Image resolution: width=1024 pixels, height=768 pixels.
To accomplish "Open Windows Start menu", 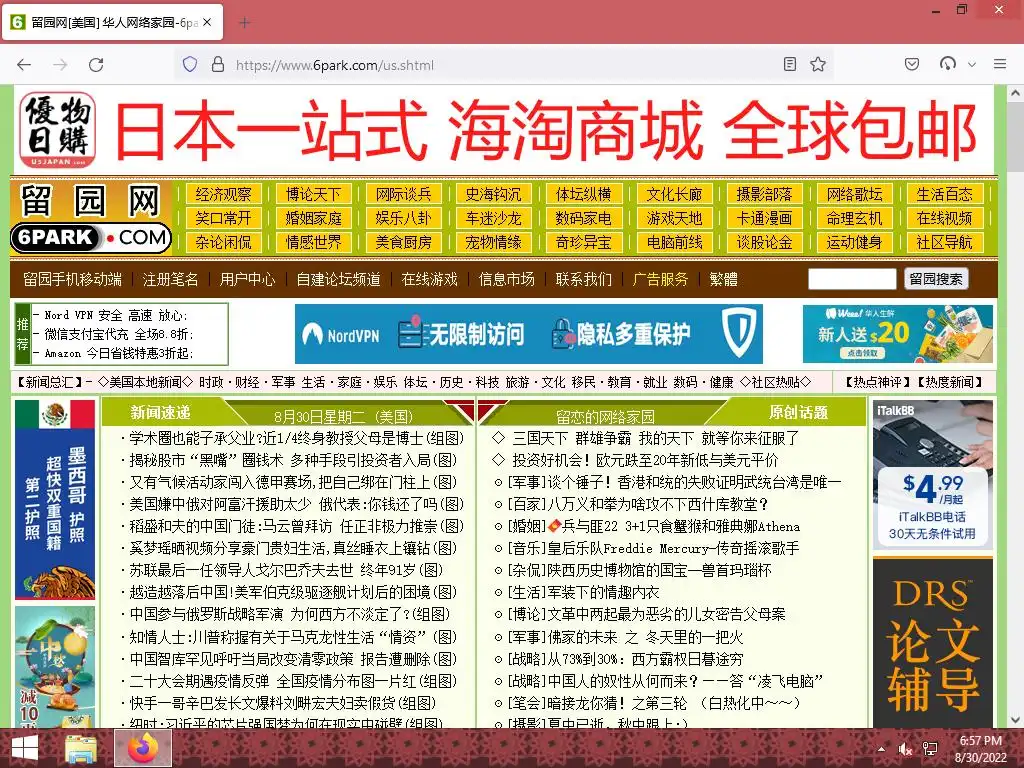I will coord(24,748).
